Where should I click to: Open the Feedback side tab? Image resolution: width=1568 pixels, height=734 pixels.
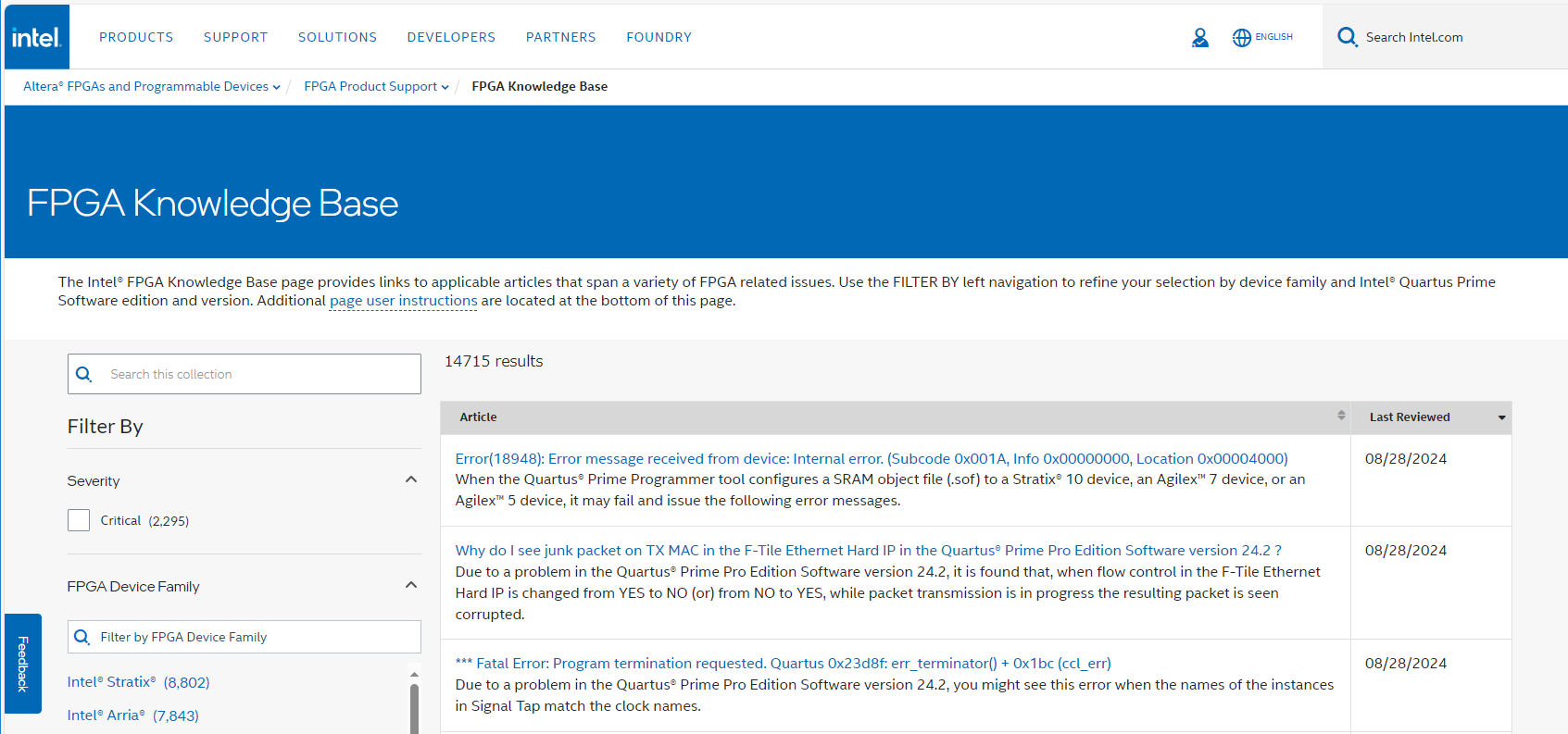pyautogui.click(x=23, y=664)
